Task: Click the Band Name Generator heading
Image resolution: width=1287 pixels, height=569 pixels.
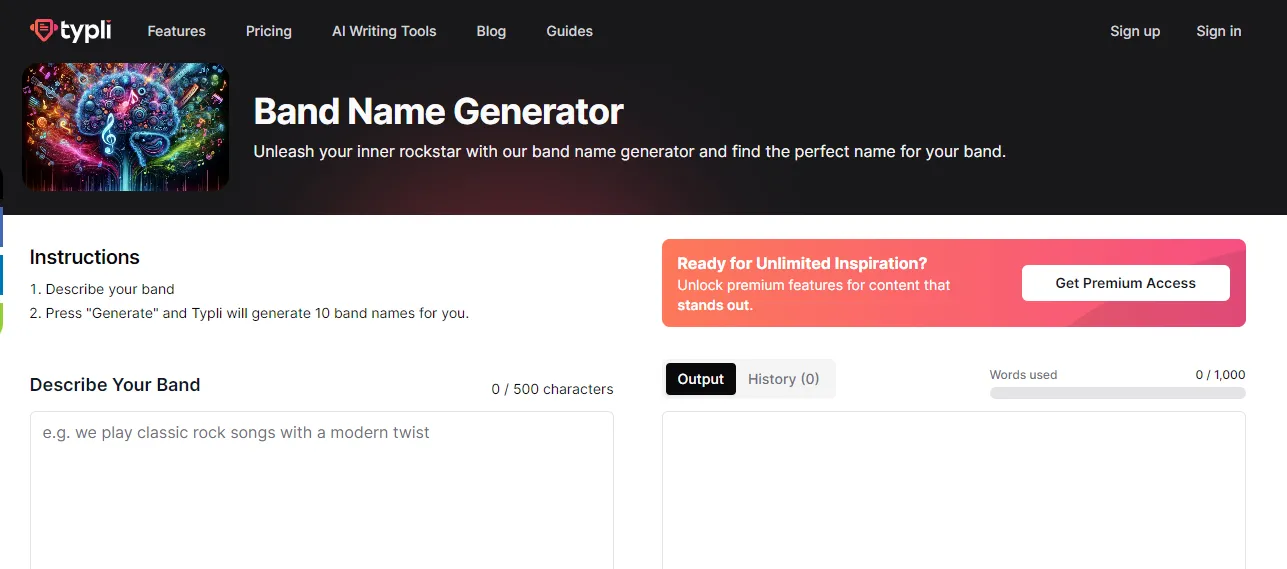Action: click(x=438, y=111)
